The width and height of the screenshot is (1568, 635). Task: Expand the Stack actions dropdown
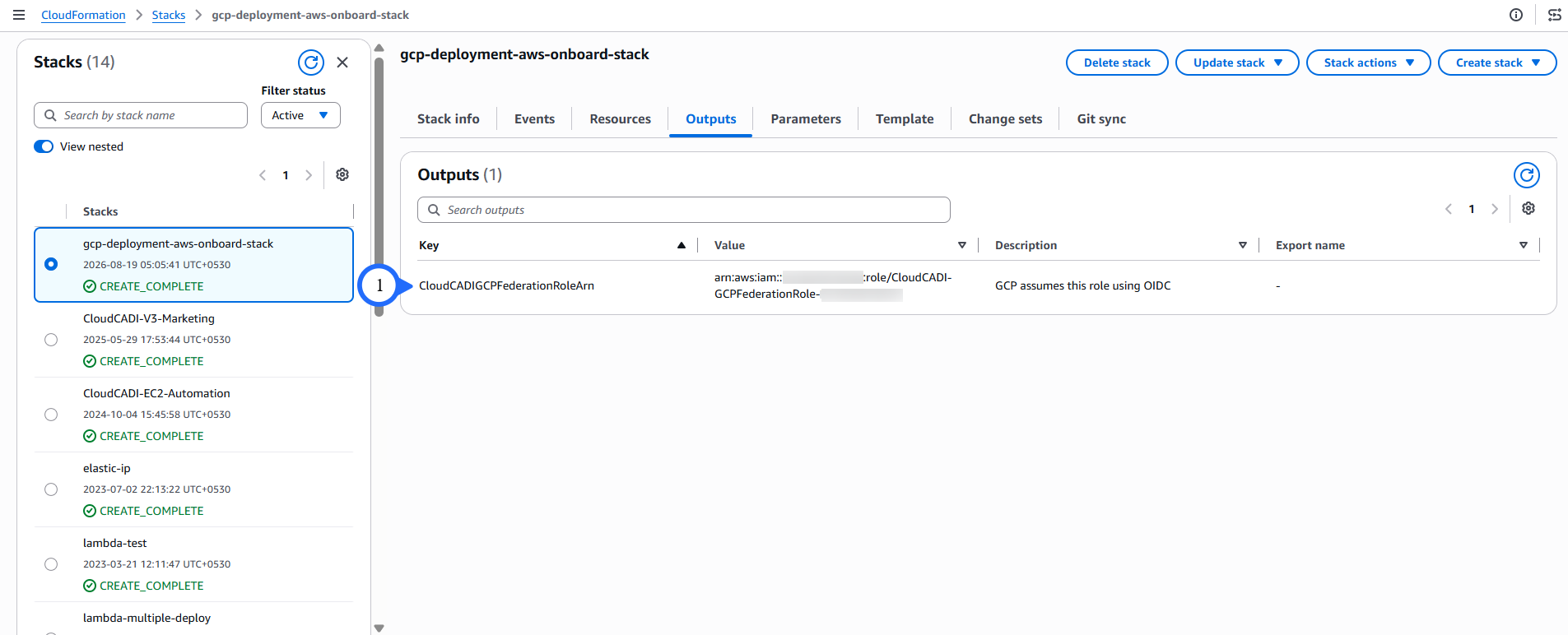click(1369, 63)
